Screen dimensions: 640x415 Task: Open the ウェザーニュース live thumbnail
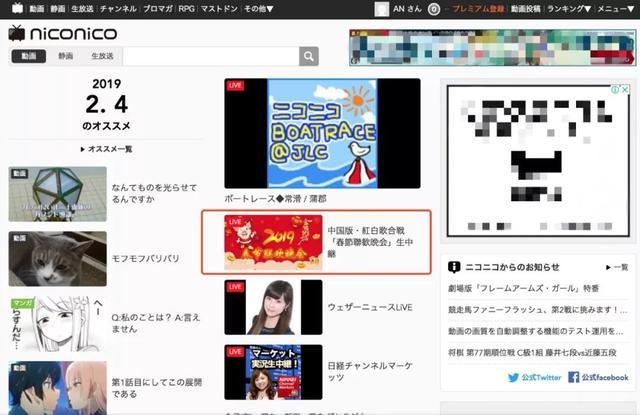[273, 307]
